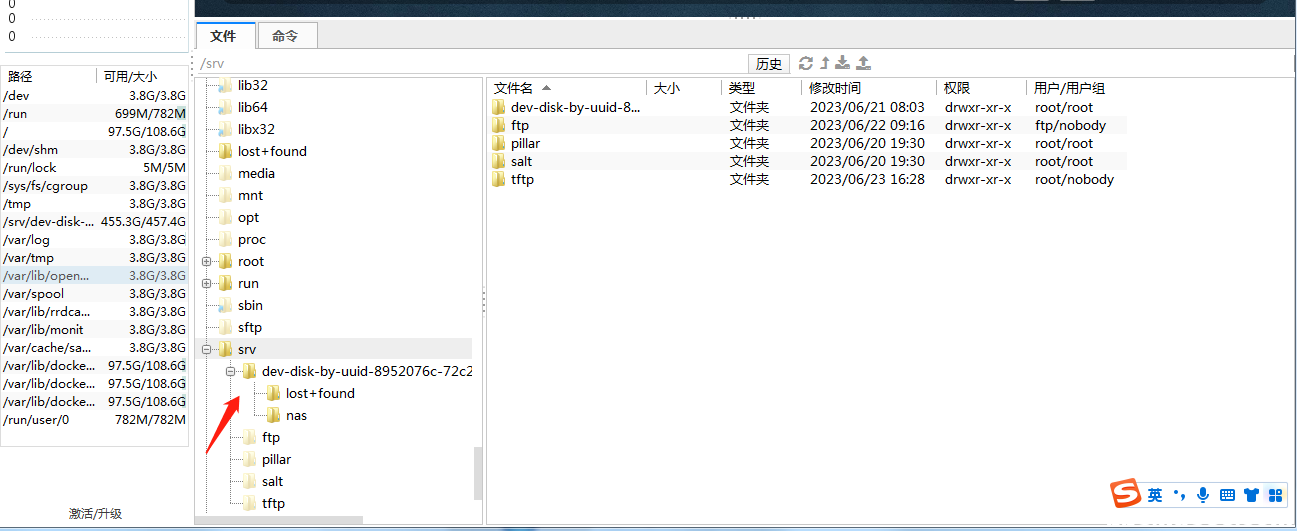
Task: Expand the root folder tree node
Action: pyautogui.click(x=207, y=262)
